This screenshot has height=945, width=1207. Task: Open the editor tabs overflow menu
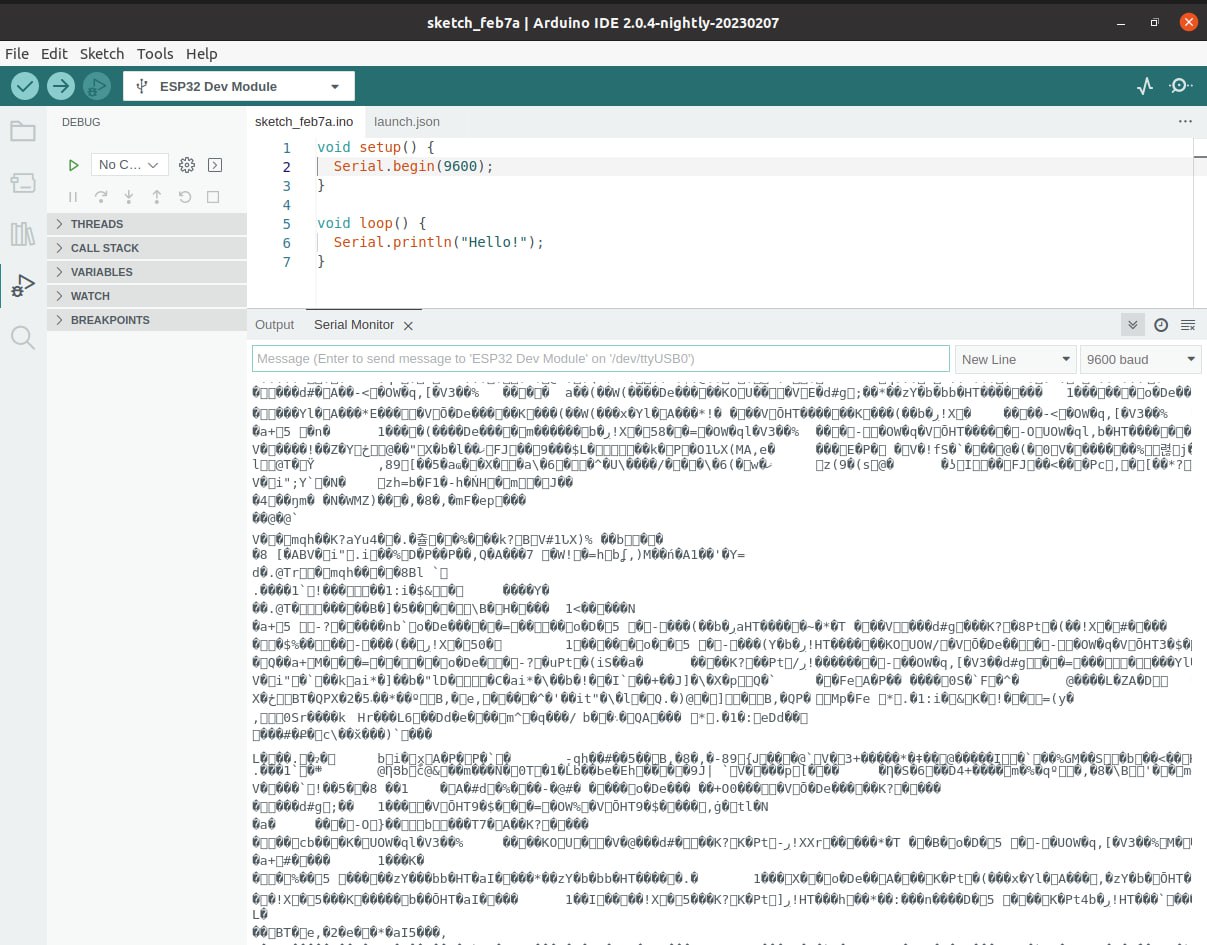[1185, 121]
